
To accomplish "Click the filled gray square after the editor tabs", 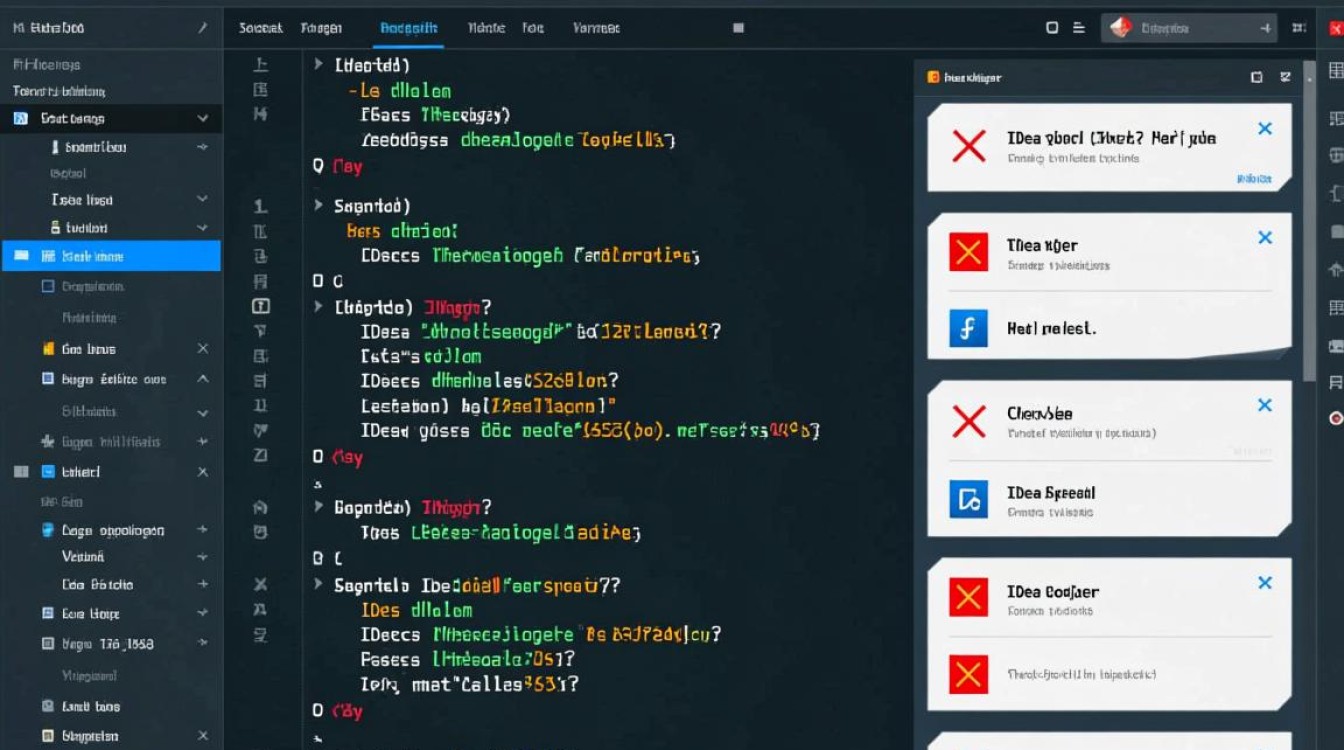I will (x=738, y=28).
